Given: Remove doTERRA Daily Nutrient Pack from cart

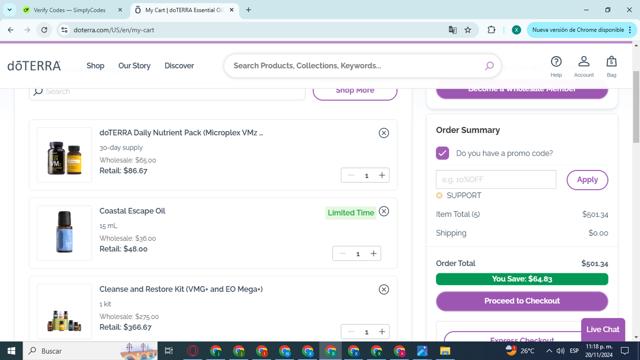Looking at the screenshot, I should [384, 133].
